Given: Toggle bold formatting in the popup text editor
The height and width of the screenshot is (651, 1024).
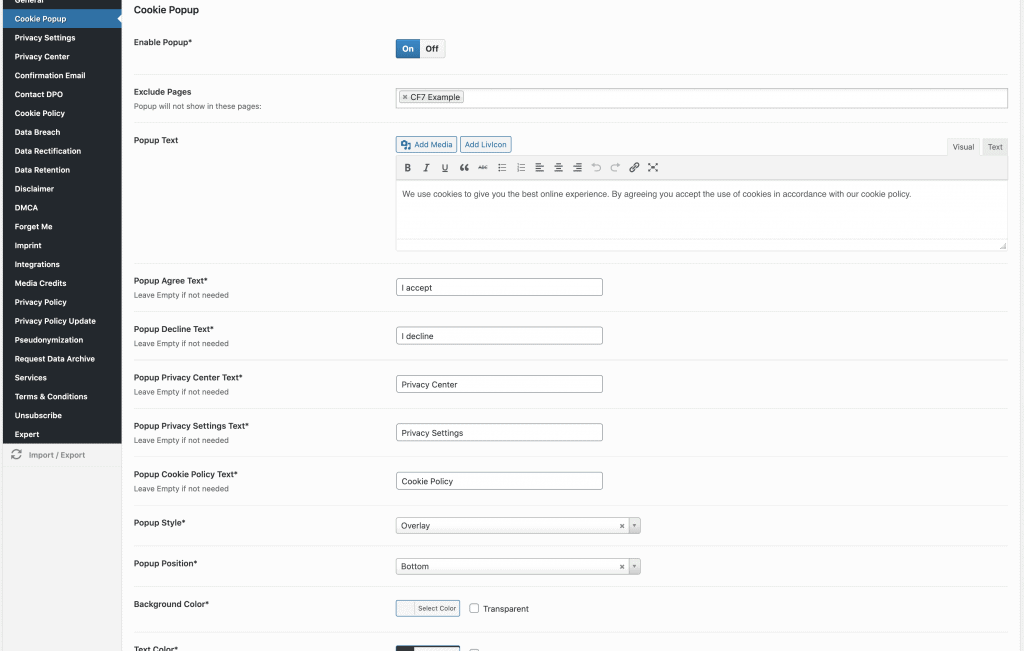Looking at the screenshot, I should point(408,167).
